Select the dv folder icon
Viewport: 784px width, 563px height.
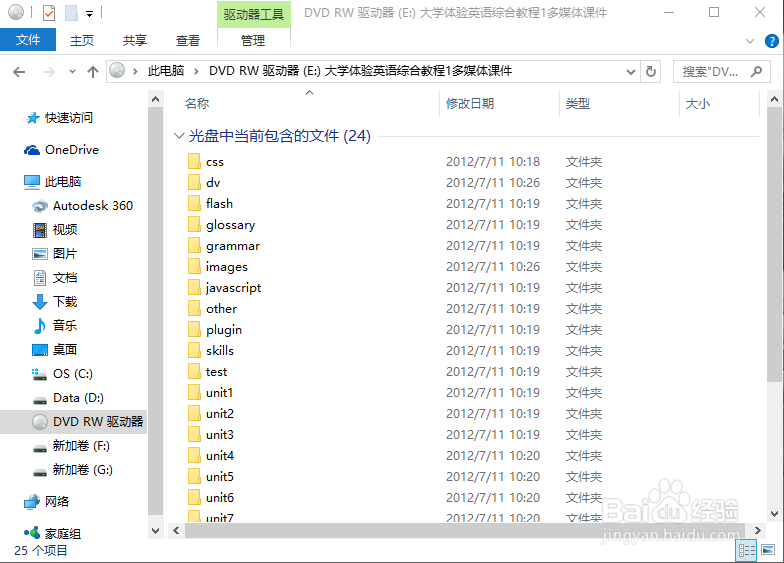point(194,182)
